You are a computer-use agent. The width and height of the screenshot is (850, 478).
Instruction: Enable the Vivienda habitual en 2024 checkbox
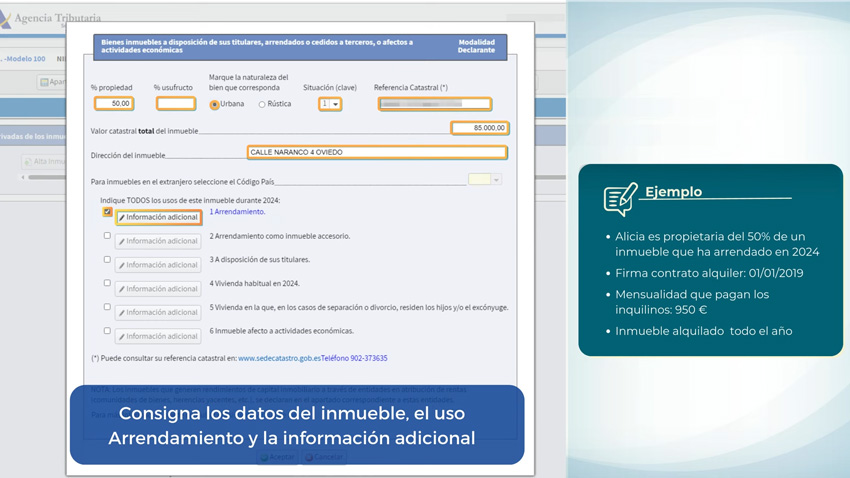click(x=107, y=284)
